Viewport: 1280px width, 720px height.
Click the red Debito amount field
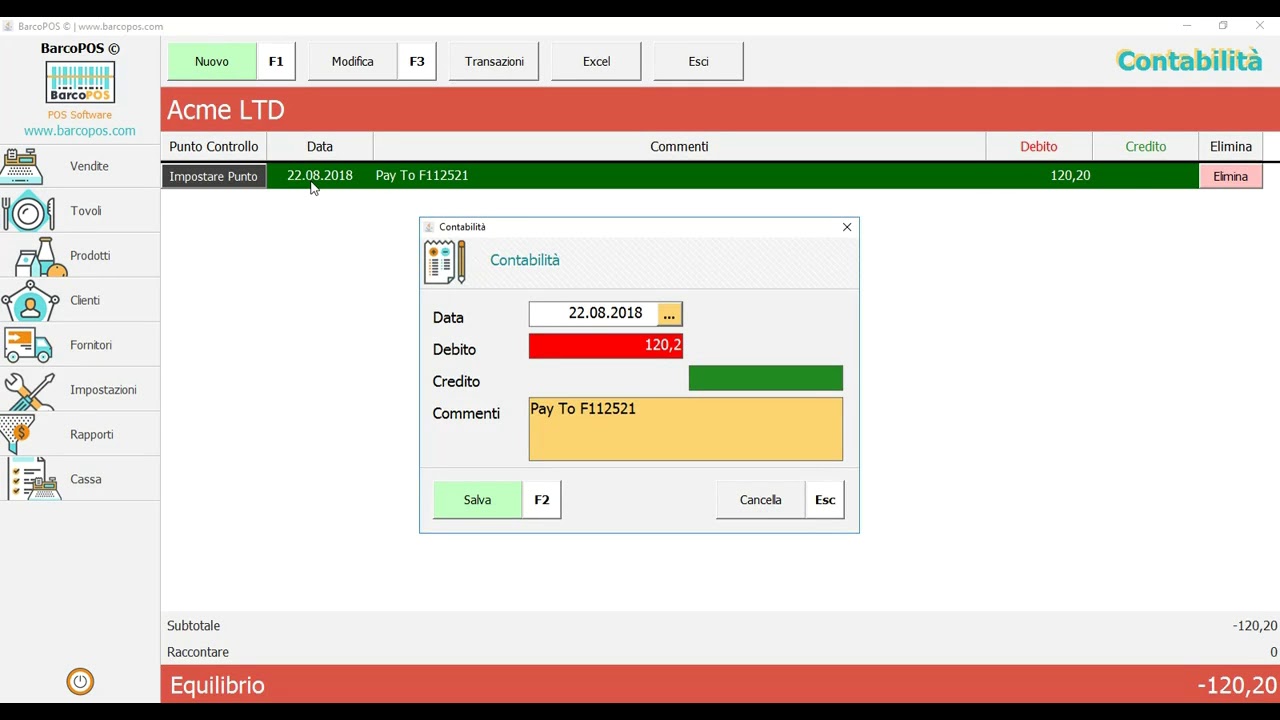(x=606, y=346)
